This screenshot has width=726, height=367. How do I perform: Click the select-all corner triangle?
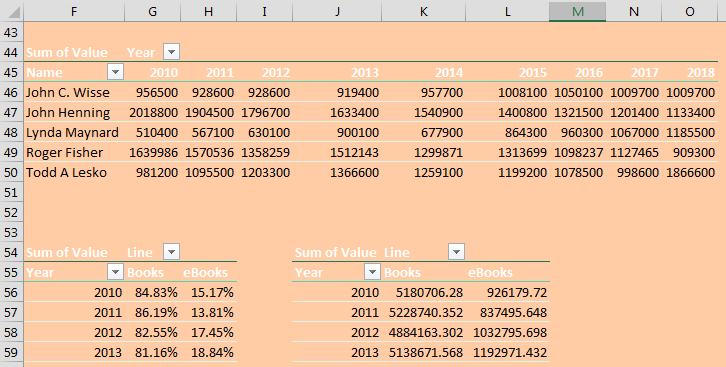point(12,11)
